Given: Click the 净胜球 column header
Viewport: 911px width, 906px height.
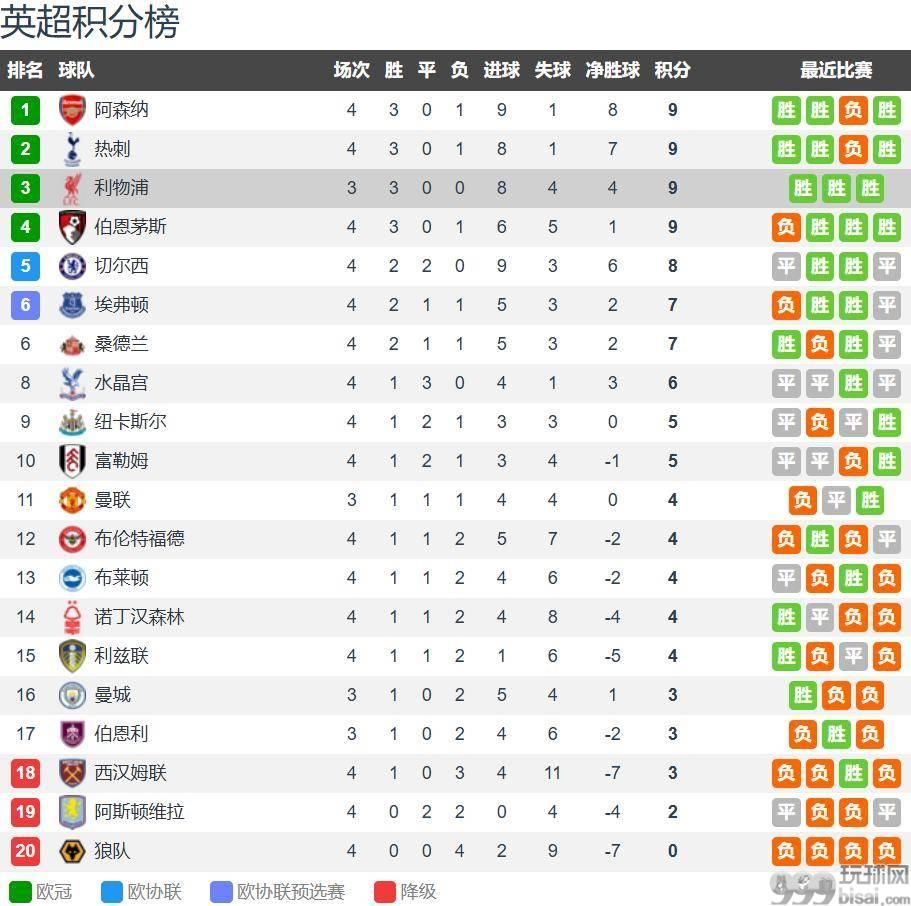Looking at the screenshot, I should pyautogui.click(x=612, y=70).
